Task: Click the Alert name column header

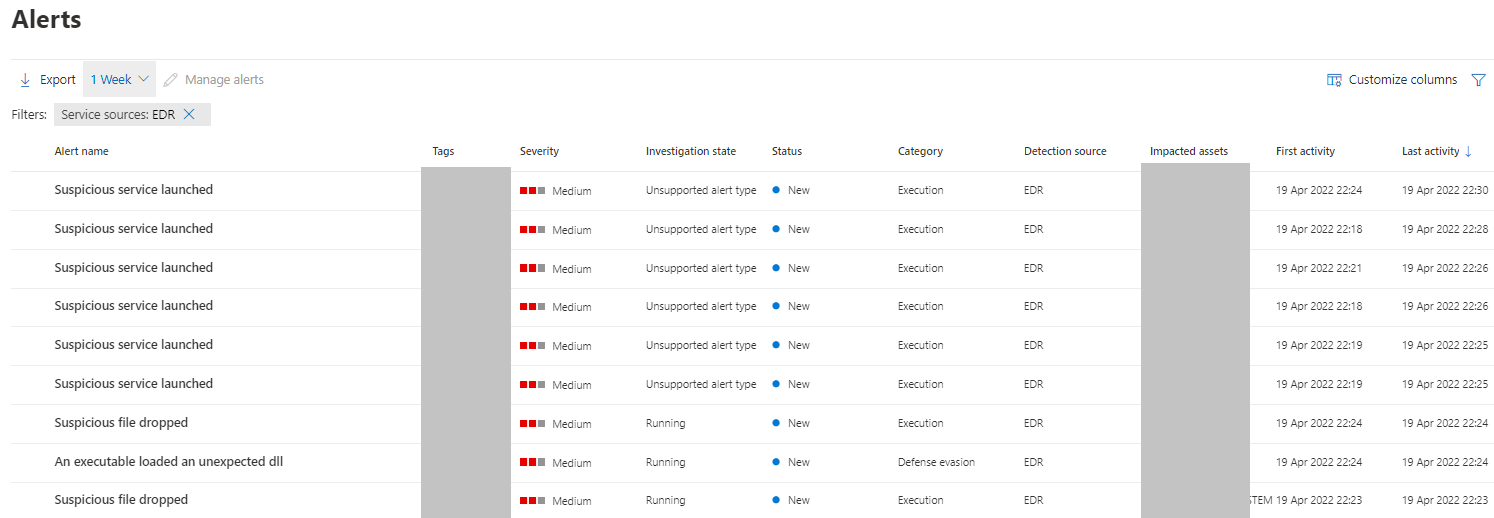Action: pyautogui.click(x=81, y=152)
